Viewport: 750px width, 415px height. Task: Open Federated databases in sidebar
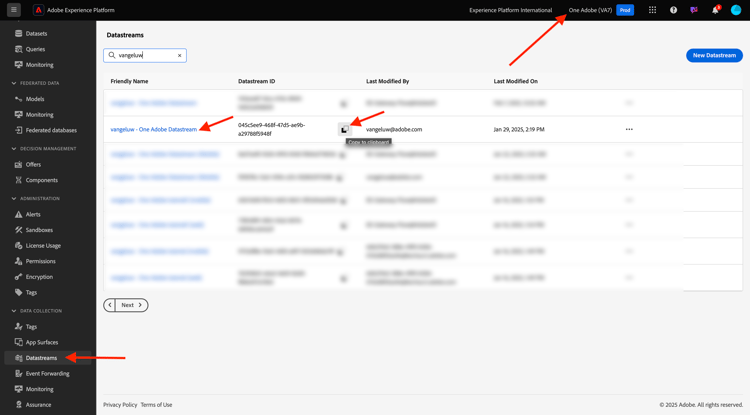point(51,130)
